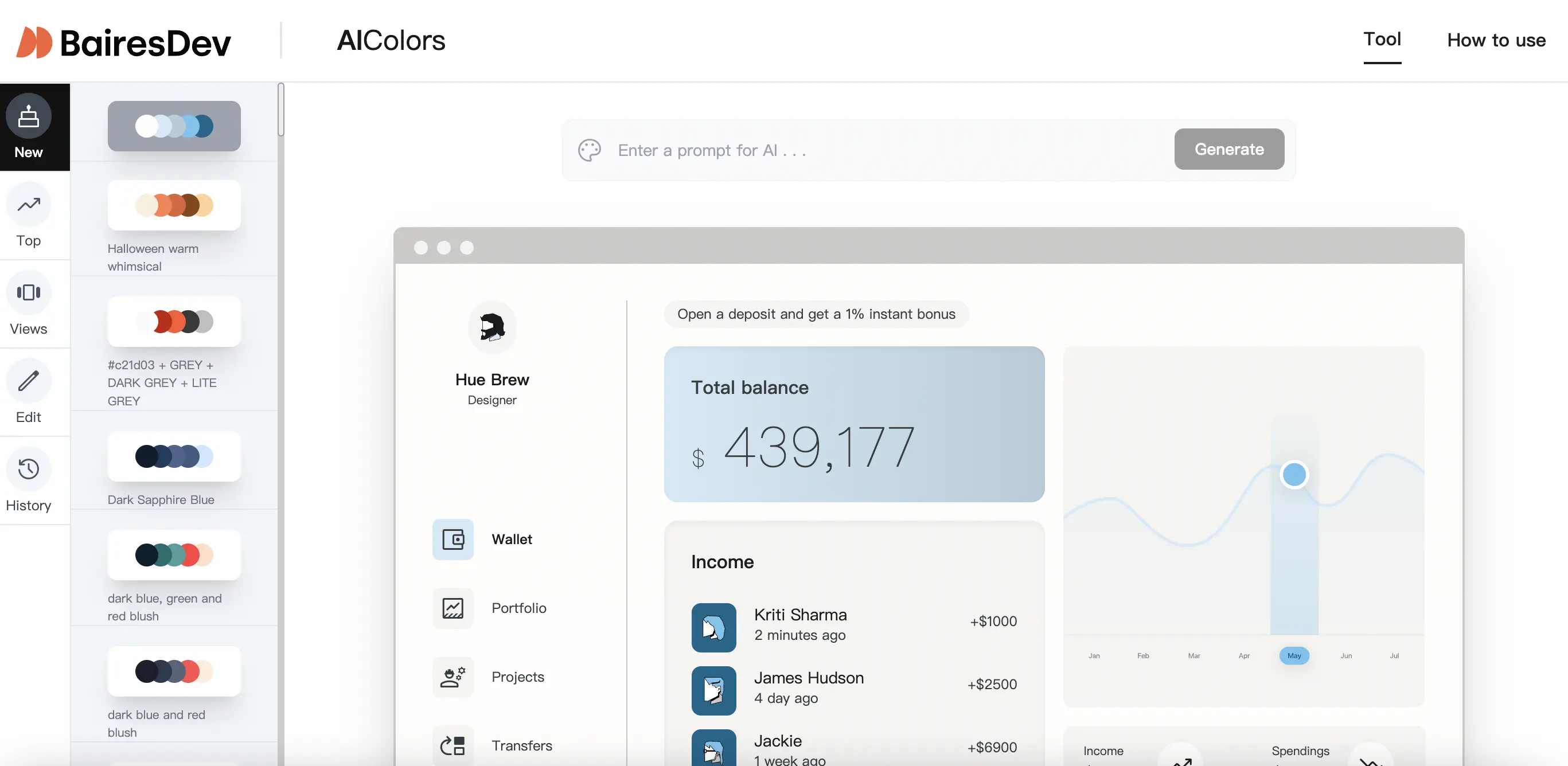Image resolution: width=1568 pixels, height=766 pixels.
Task: Switch to the Tool tab
Action: [x=1382, y=40]
